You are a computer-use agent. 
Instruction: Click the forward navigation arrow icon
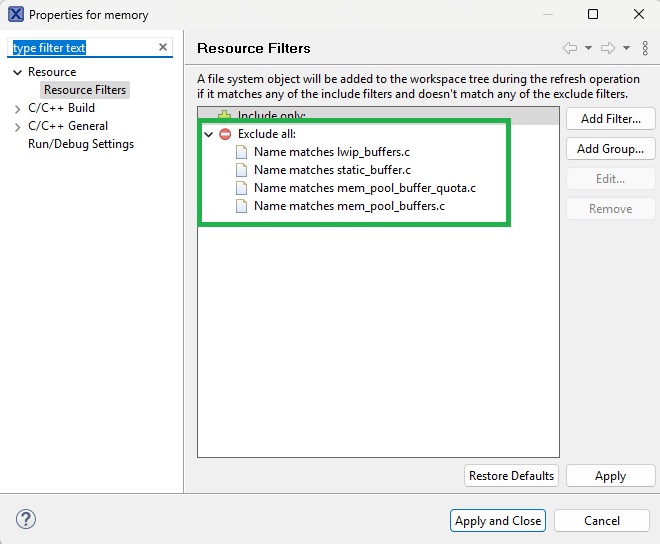coord(608,48)
